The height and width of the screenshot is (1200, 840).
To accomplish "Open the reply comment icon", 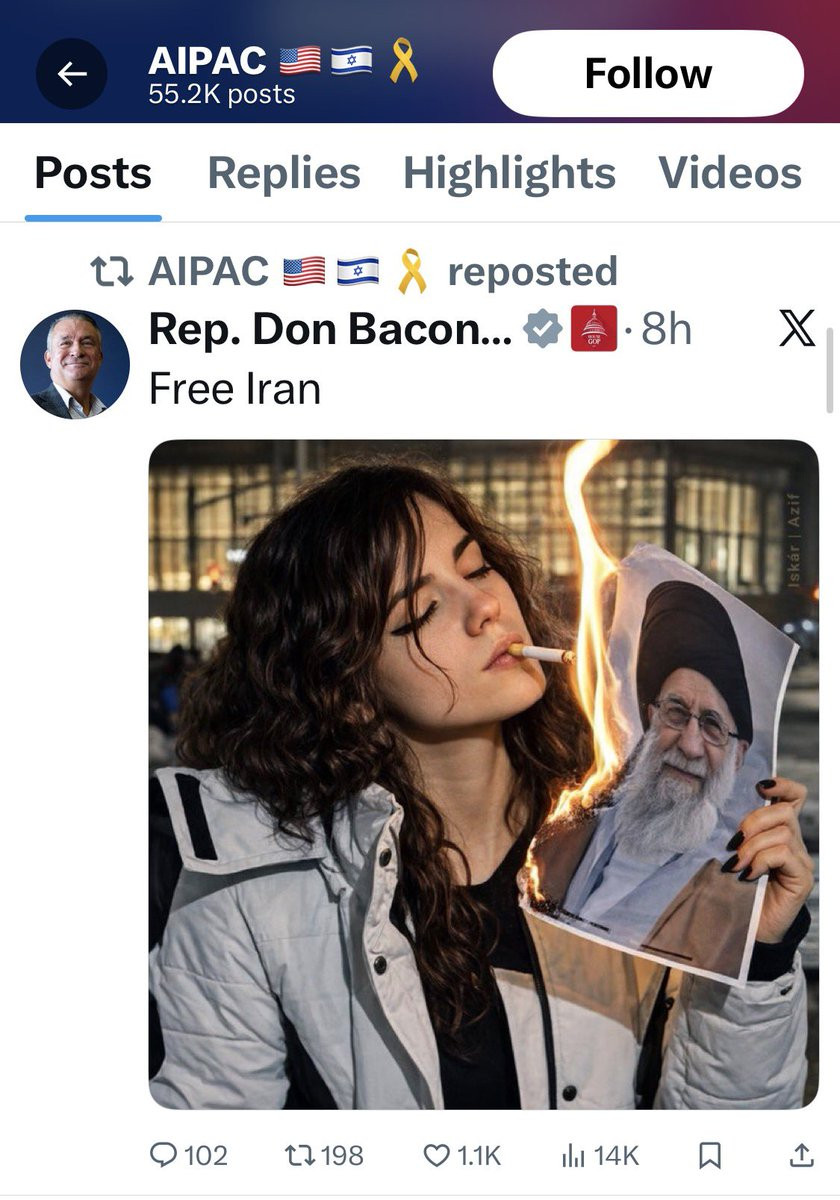I will [163, 1156].
